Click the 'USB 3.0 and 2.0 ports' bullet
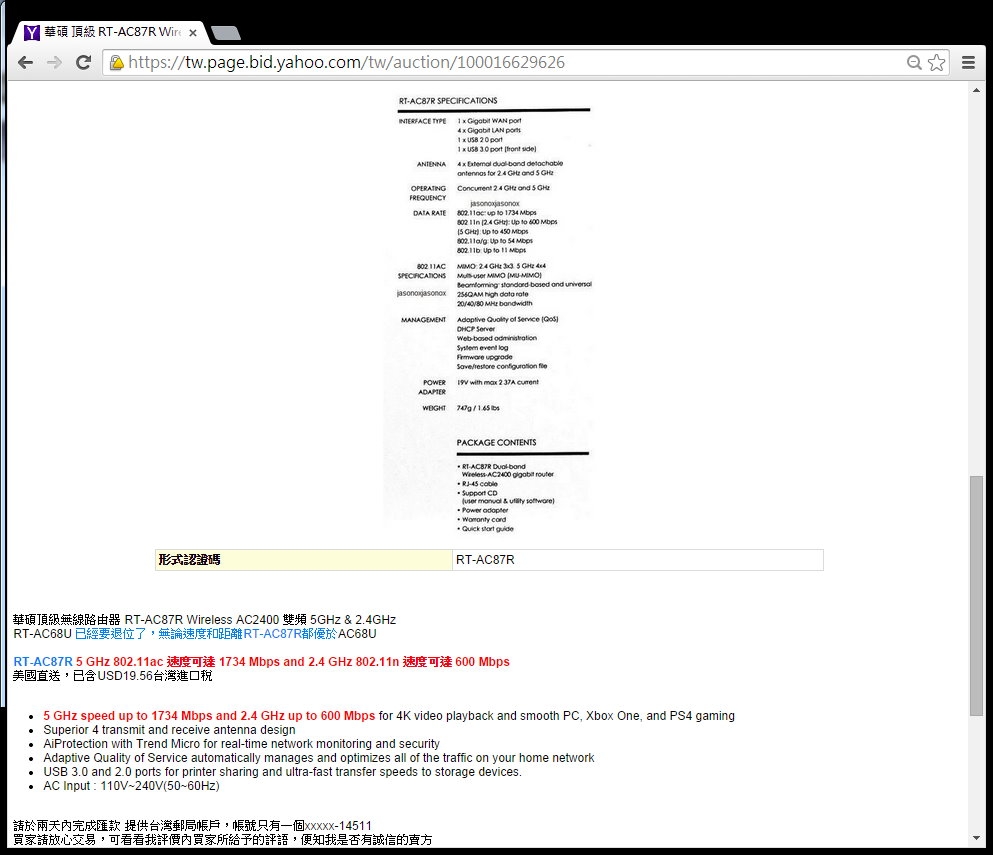 pyautogui.click(x=282, y=771)
